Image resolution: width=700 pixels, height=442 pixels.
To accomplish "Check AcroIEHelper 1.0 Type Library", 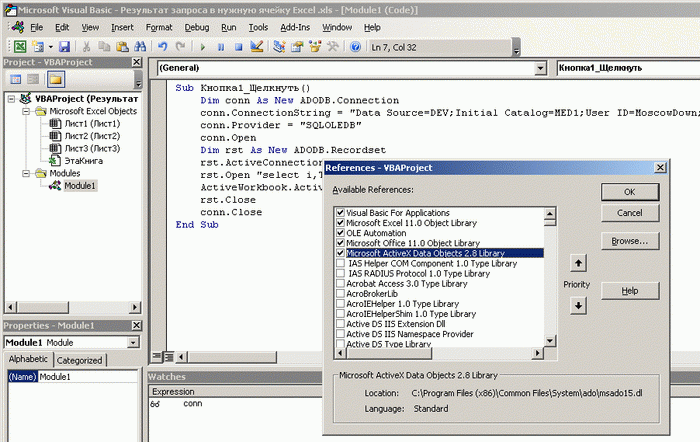I will [x=340, y=304].
